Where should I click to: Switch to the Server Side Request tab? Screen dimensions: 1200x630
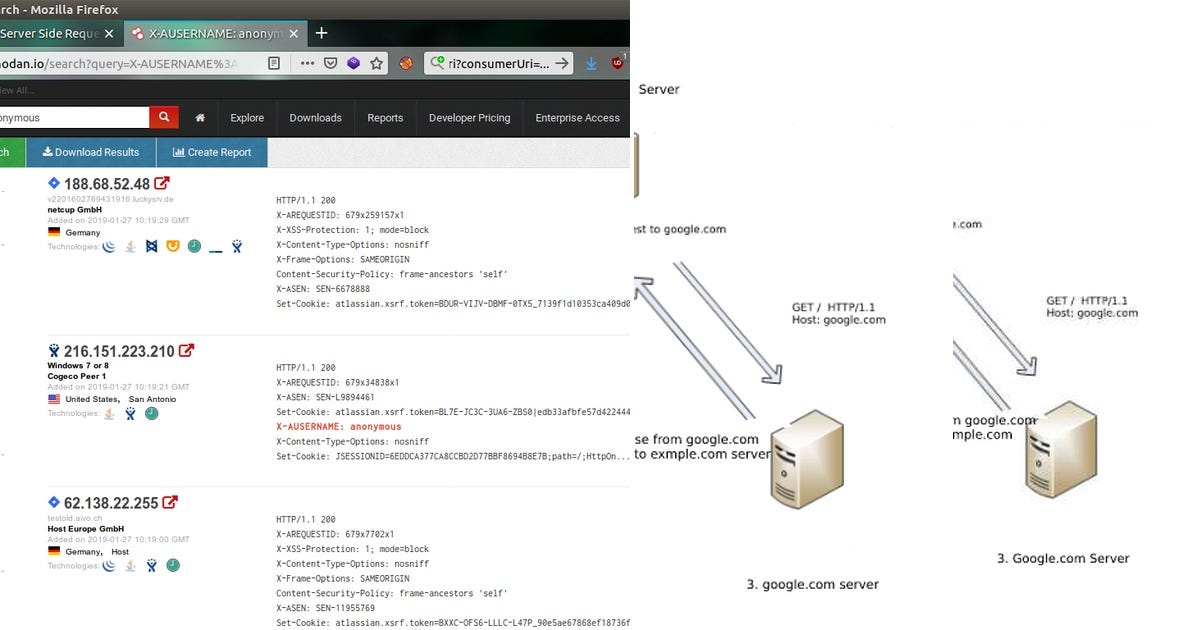(55, 32)
